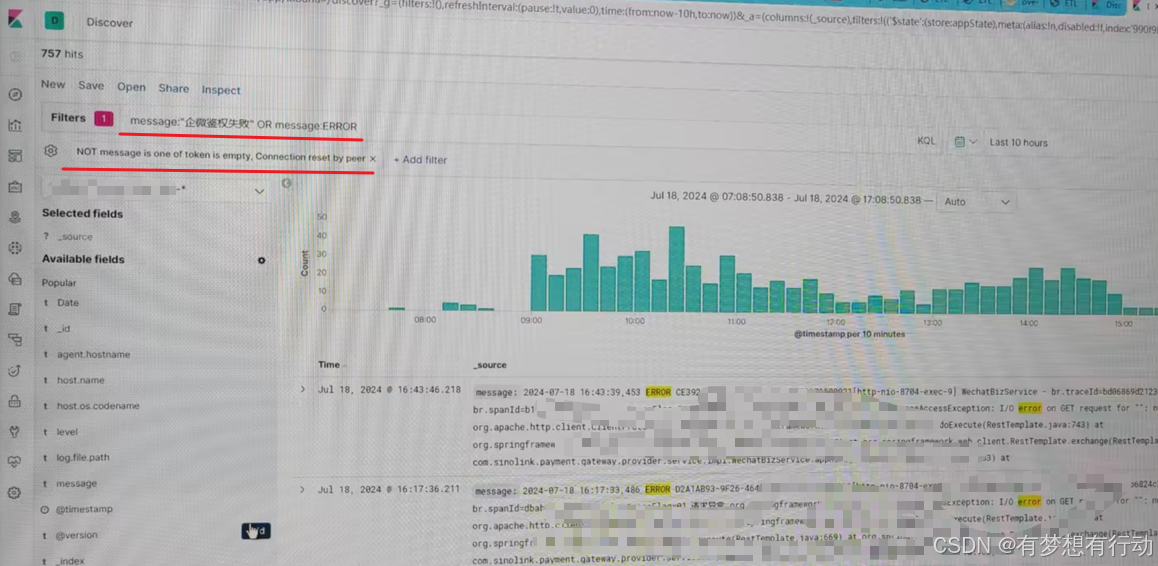The height and width of the screenshot is (566, 1158).
Task: Click the tallest histogram bar after 10:00
Action: pos(676,269)
